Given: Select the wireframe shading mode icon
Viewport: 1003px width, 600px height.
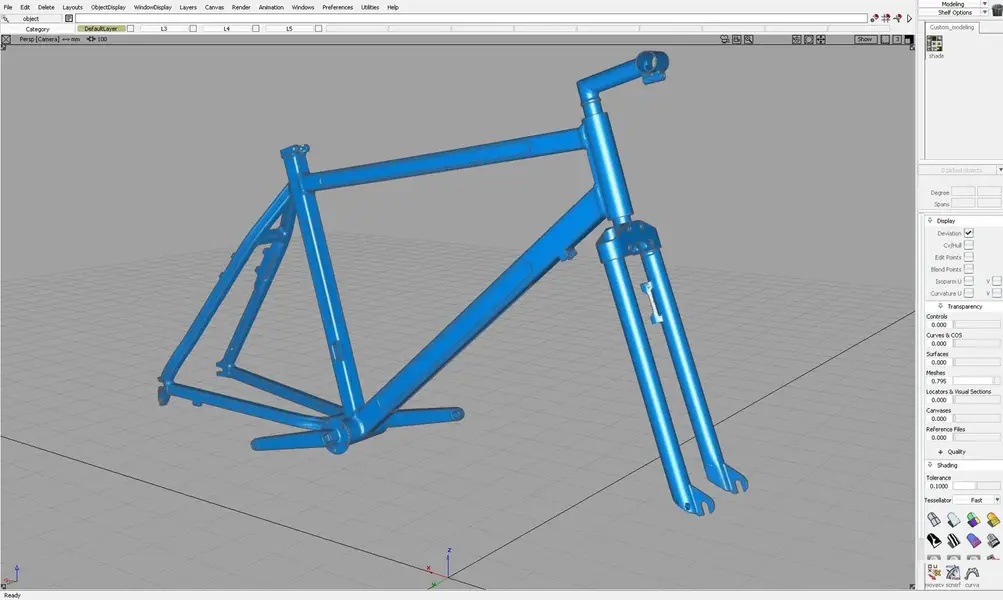Looking at the screenshot, I should coord(934,519).
